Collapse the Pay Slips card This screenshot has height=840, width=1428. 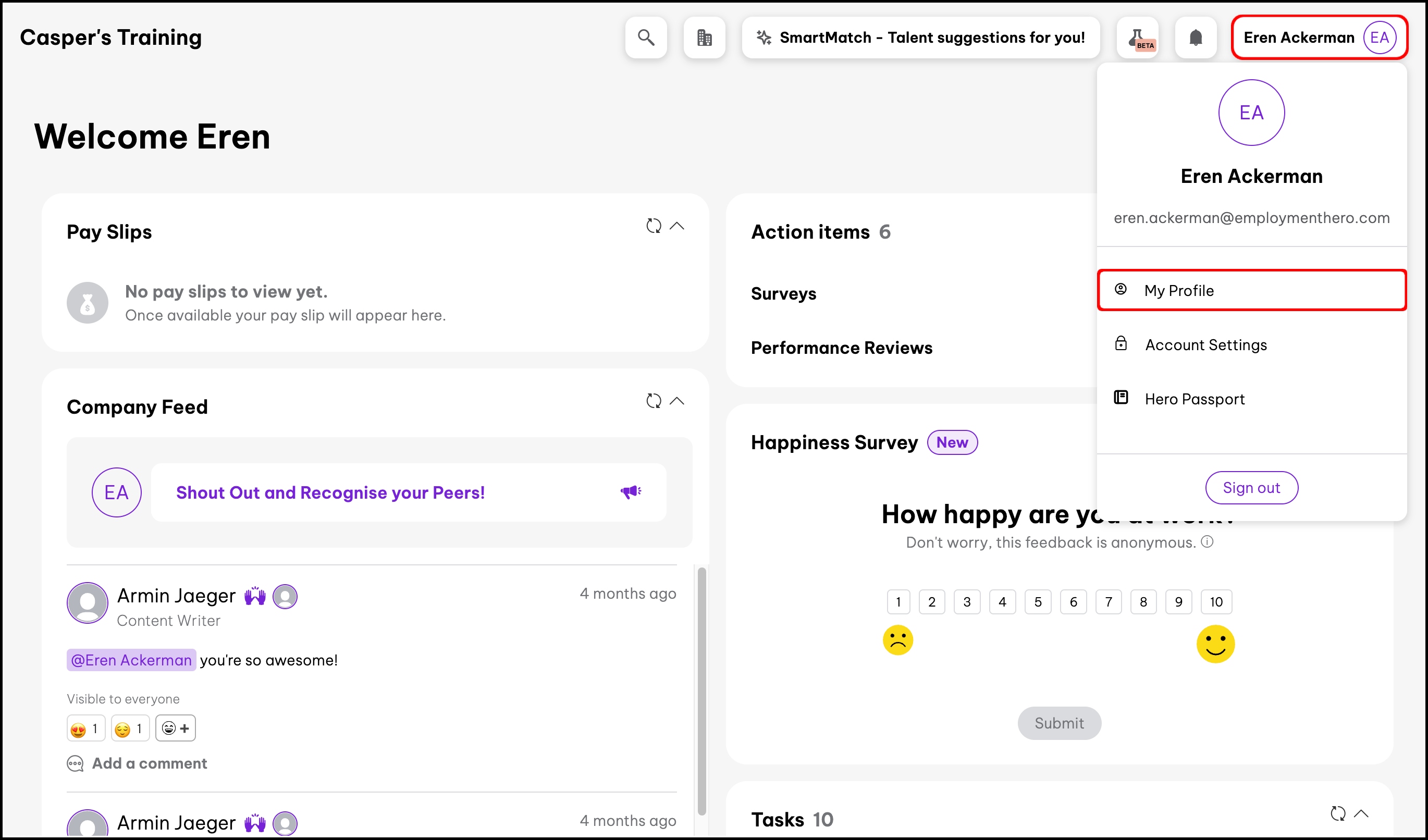(676, 226)
